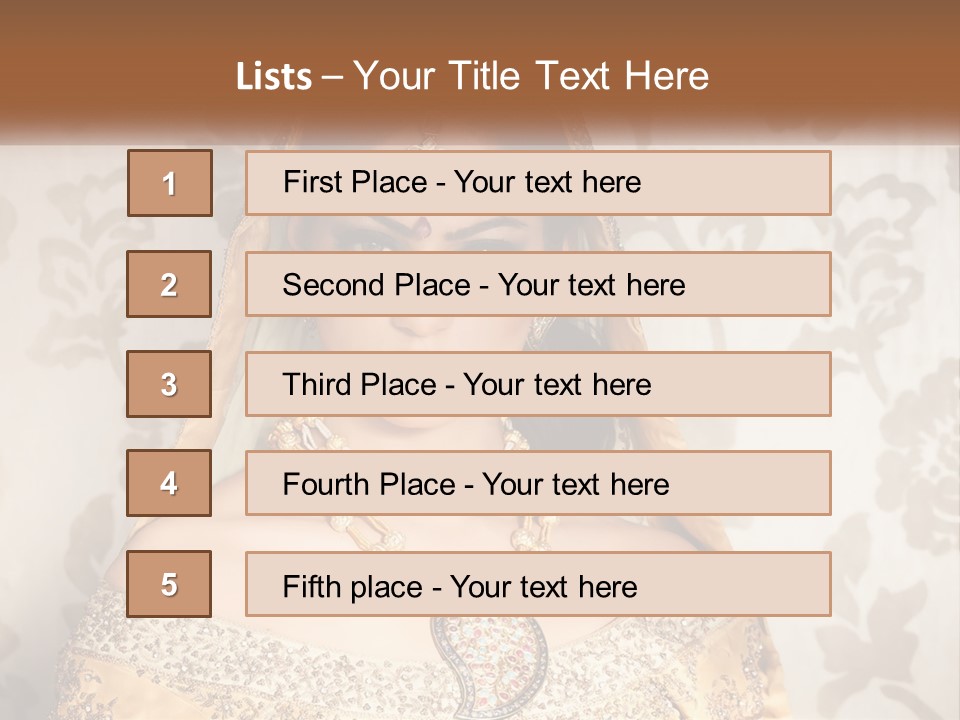Click the word Lists in title
Viewport: 960px width, 720px height.
[274, 77]
